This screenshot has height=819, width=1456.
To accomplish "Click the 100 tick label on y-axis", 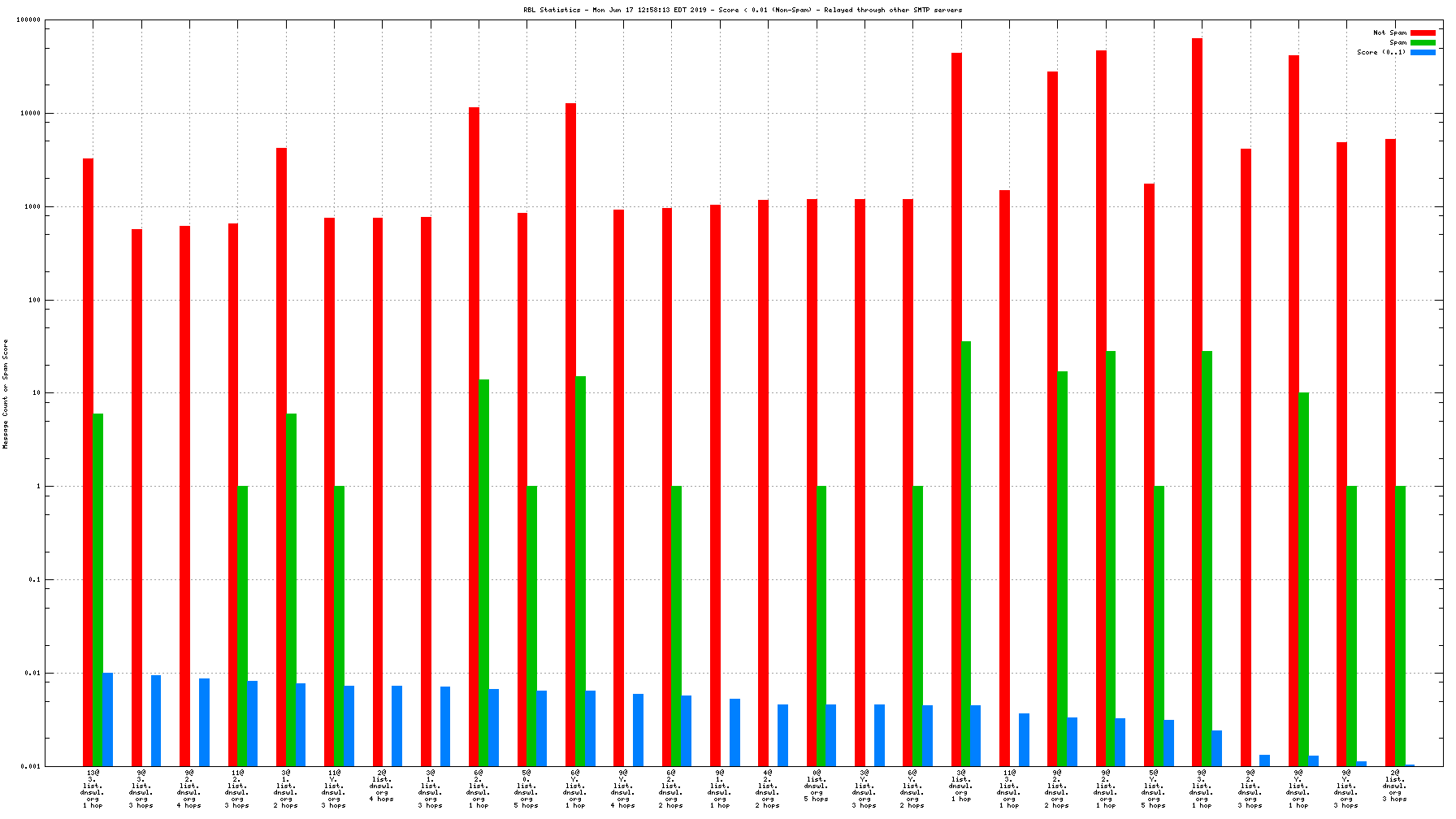I will (x=34, y=301).
